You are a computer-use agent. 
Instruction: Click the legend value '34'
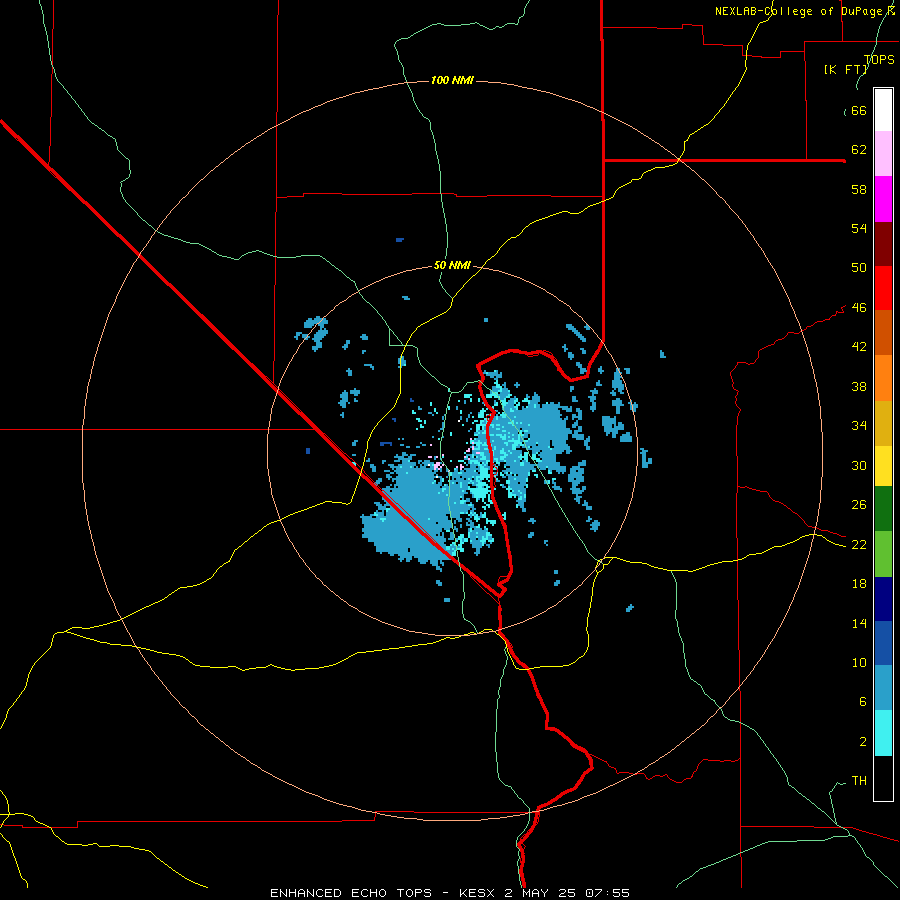859,425
